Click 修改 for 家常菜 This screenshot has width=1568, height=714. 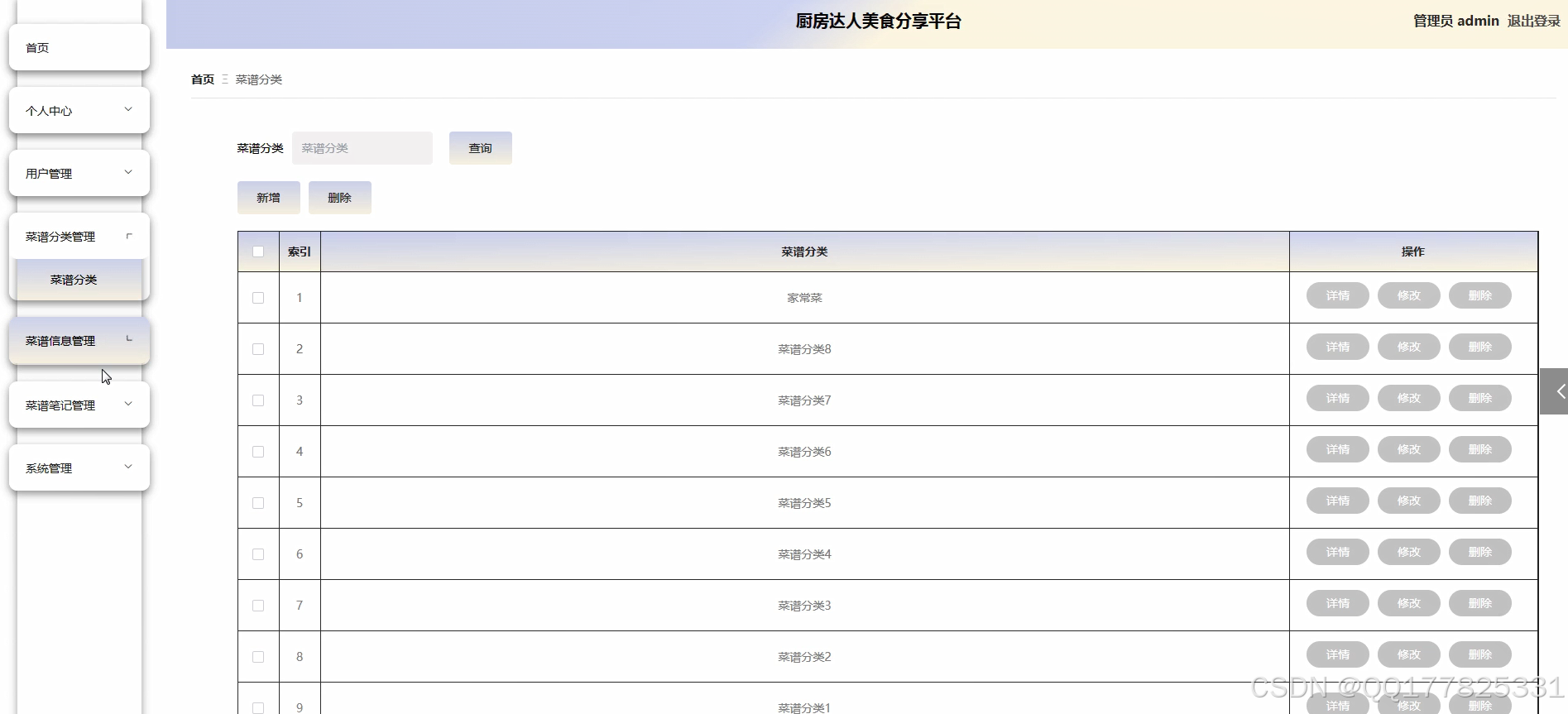click(x=1409, y=295)
